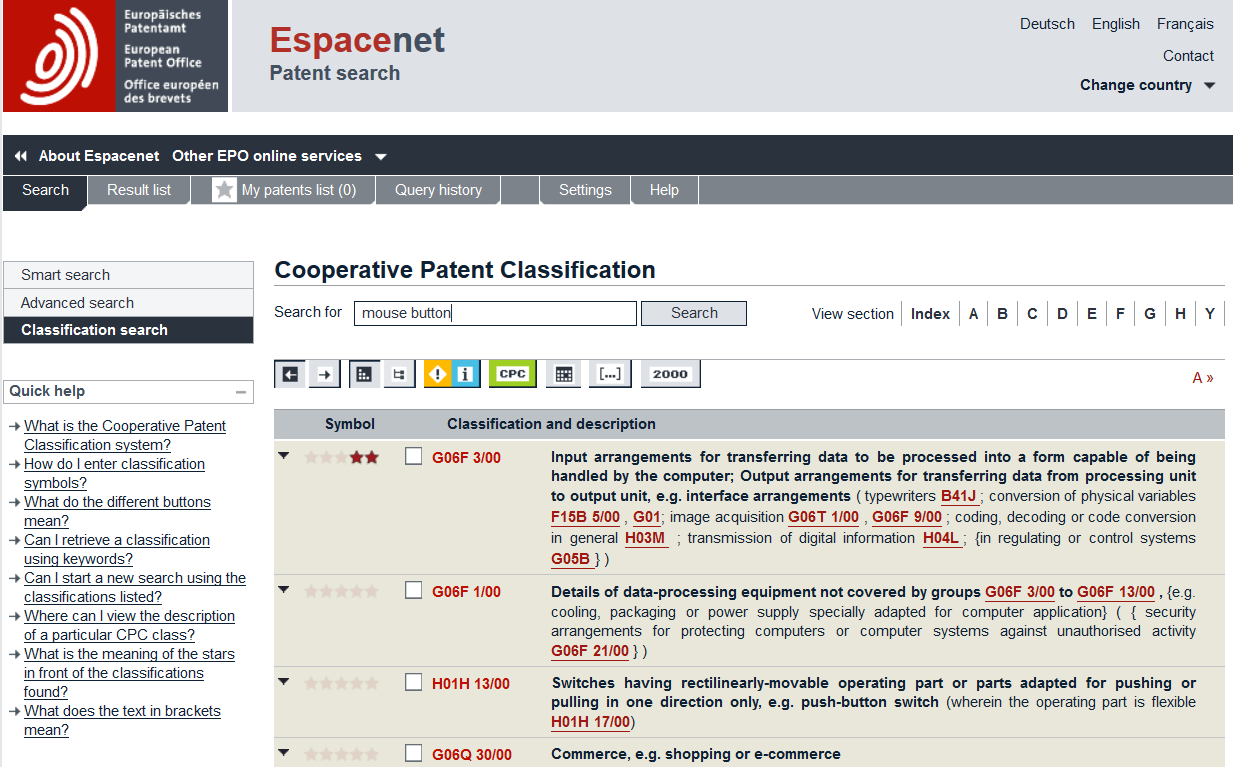Screen dimensions: 1233x767
Task: Expand the G06F 1/00 row triangle
Action: click(284, 589)
